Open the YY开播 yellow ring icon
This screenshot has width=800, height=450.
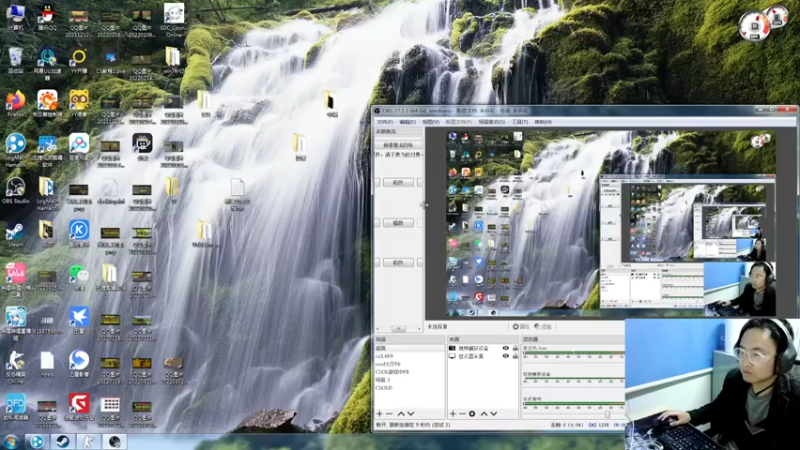[79, 60]
